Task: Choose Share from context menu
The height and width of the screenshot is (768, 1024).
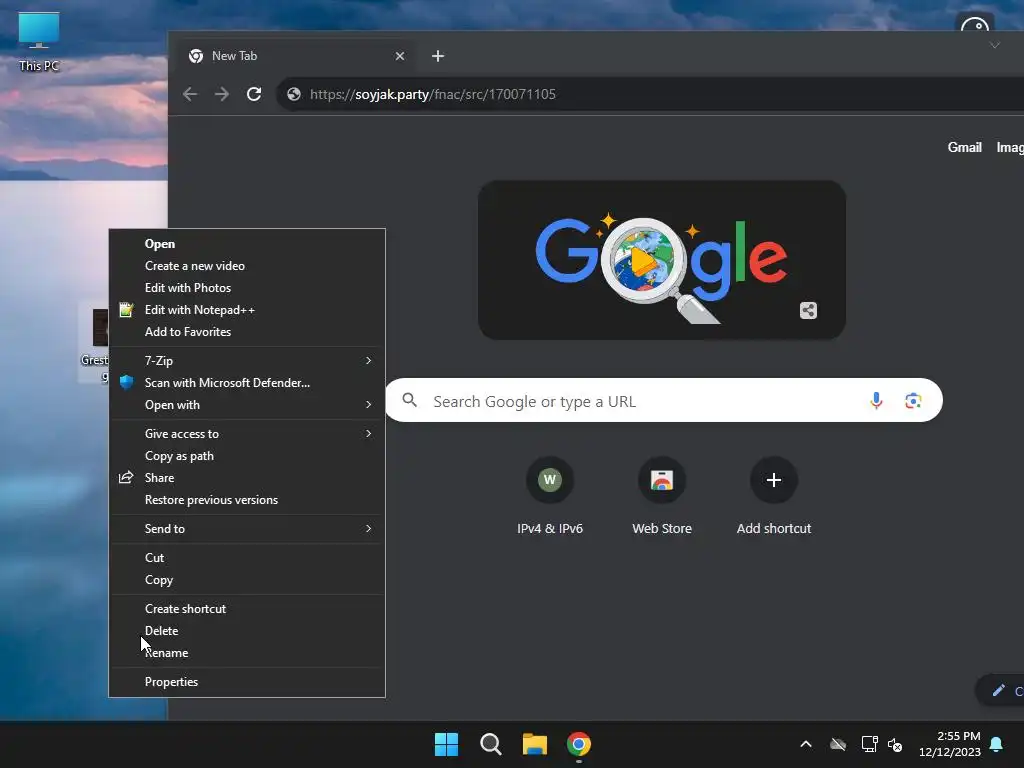Action: click(247, 478)
